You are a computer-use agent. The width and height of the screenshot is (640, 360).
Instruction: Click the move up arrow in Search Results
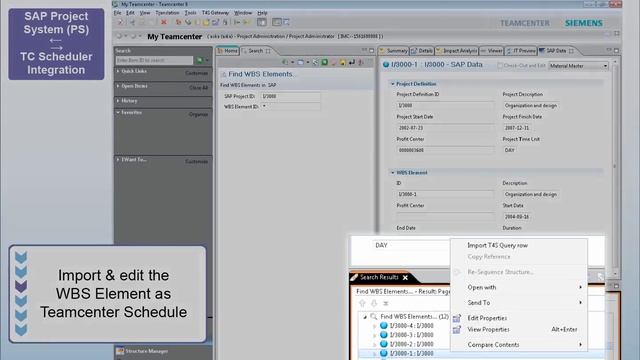(362, 303)
